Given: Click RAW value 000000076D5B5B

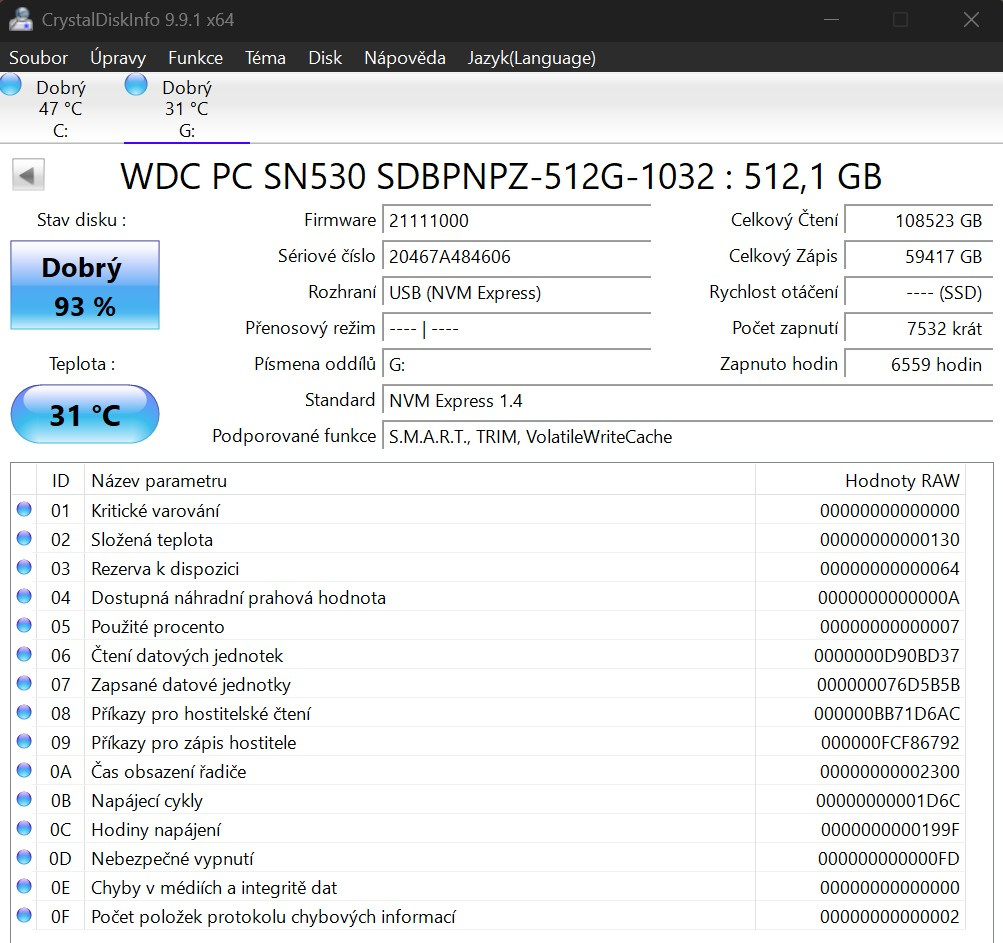Looking at the screenshot, I should 888,685.
